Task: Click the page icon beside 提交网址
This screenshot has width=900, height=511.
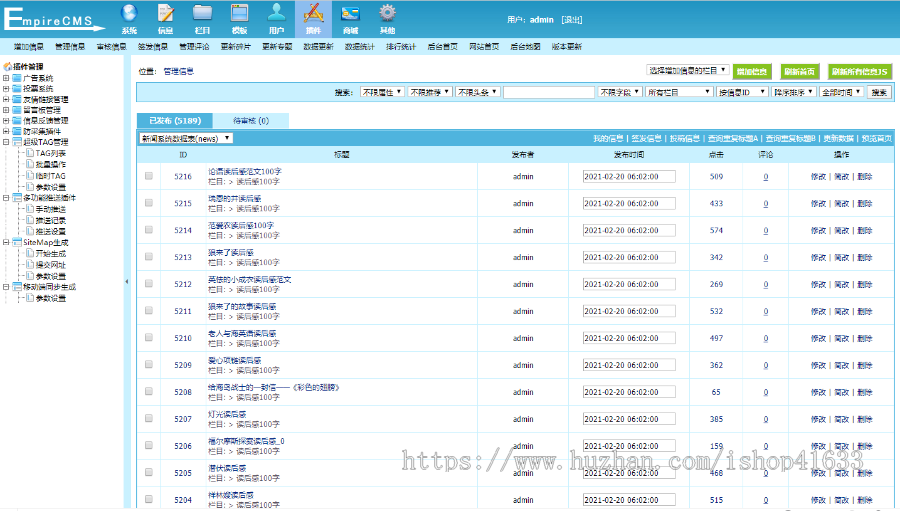Action: pos(30,265)
